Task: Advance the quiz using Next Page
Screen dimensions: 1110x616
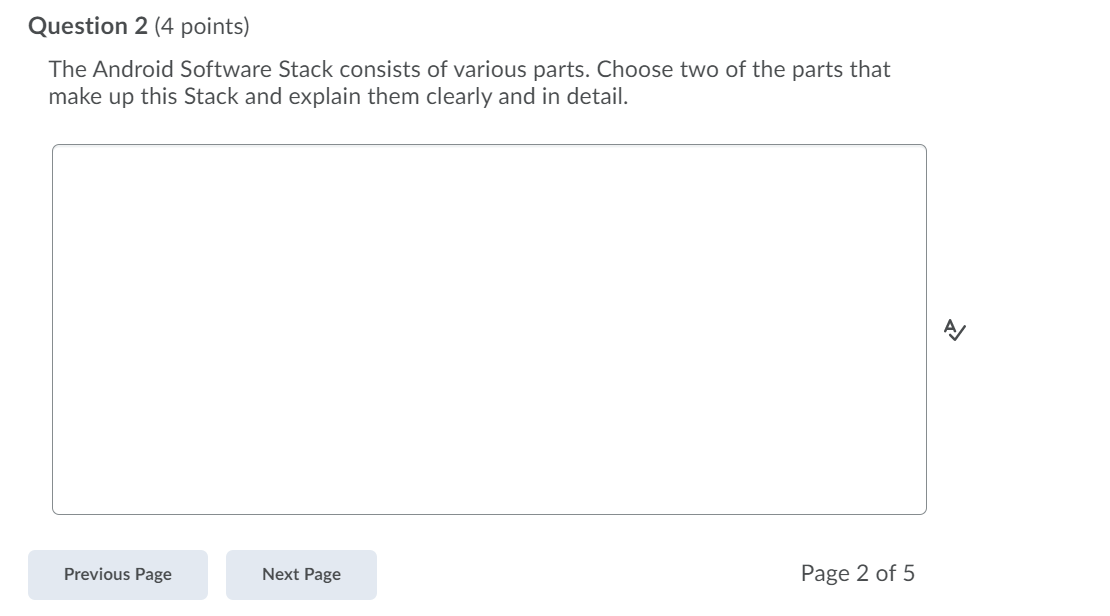Action: tap(301, 574)
